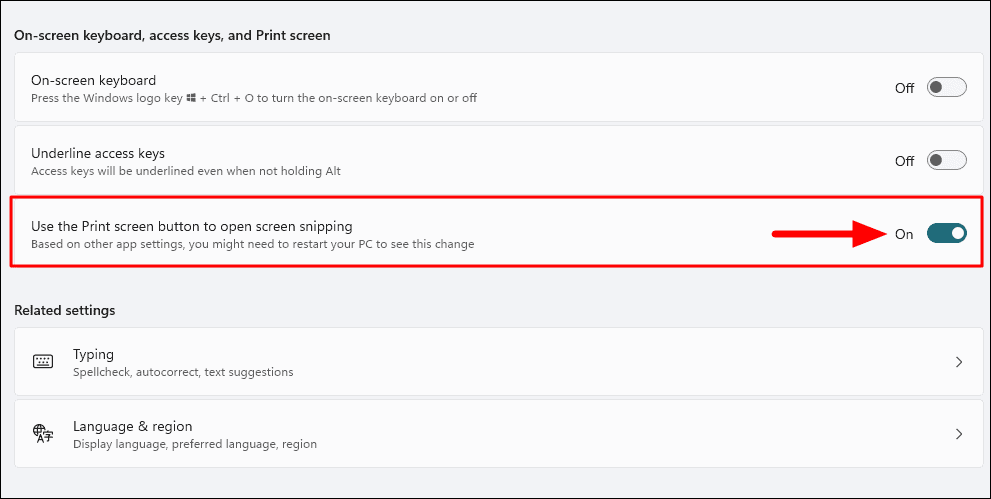Click the Windows logo glyph in keyboard description
The width and height of the screenshot is (991, 499).
192,99
